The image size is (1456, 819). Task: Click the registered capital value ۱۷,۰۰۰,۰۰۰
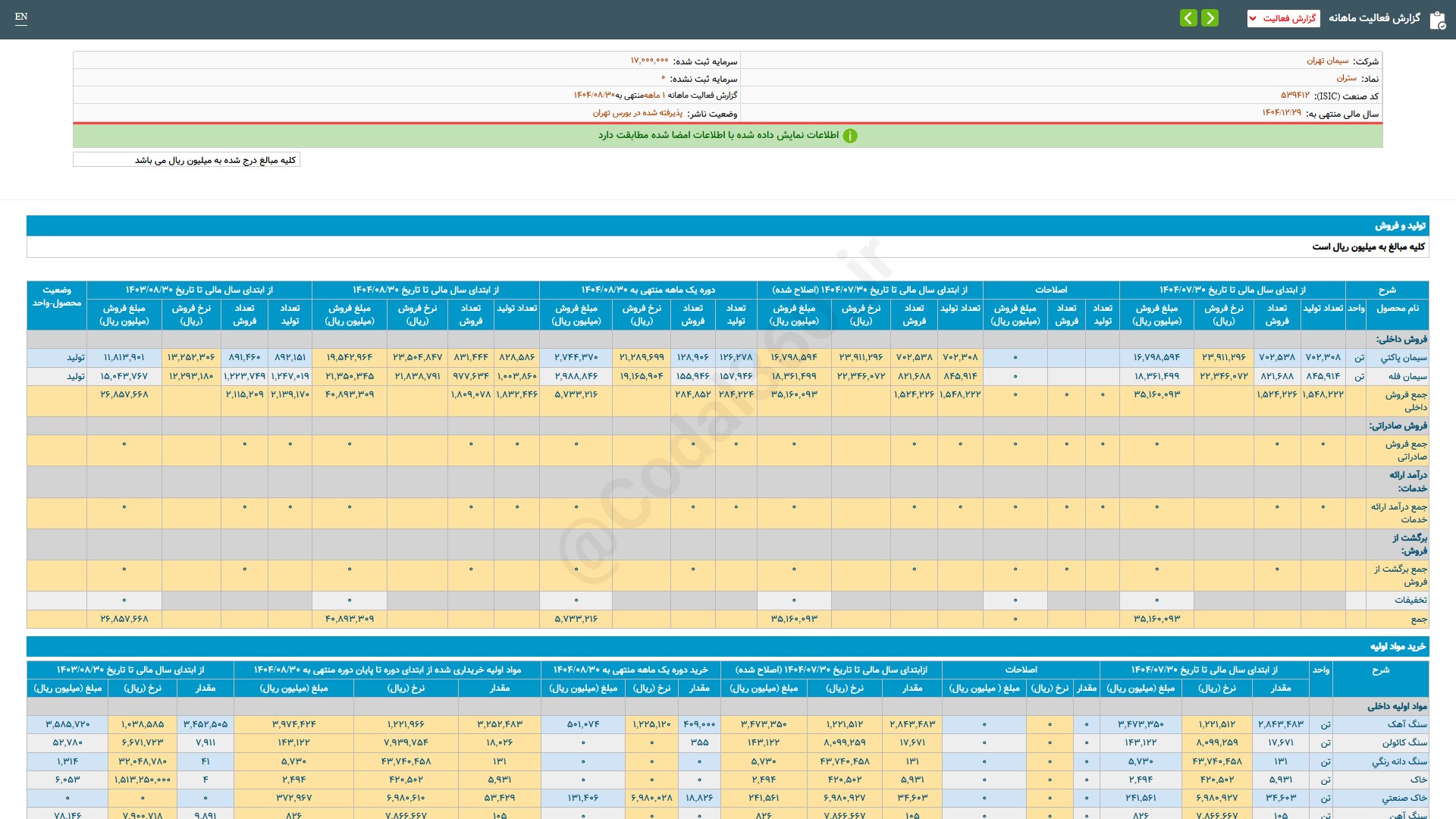pyautogui.click(x=649, y=61)
